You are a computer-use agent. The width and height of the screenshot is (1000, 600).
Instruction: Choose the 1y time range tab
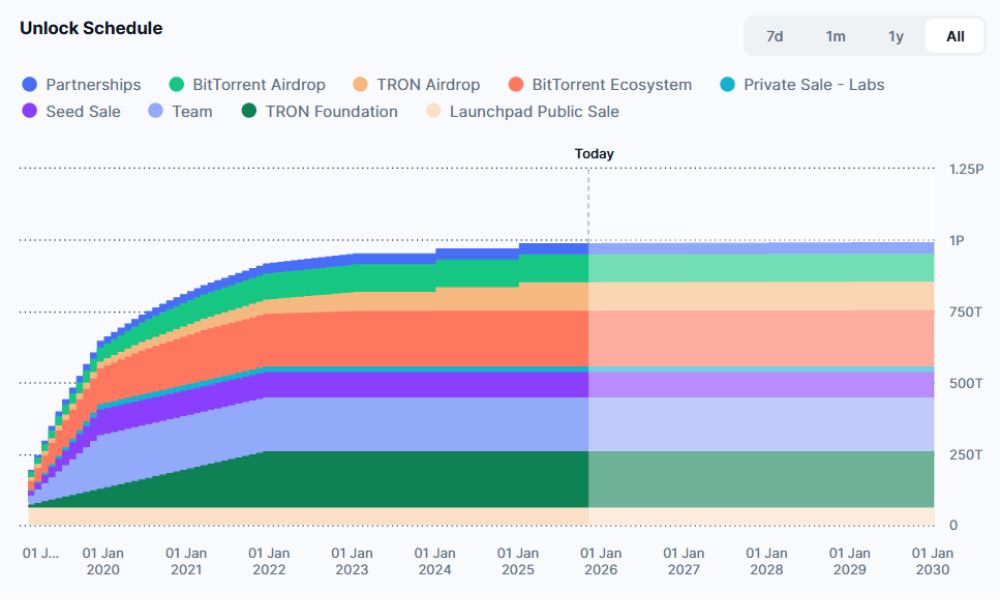[896, 36]
